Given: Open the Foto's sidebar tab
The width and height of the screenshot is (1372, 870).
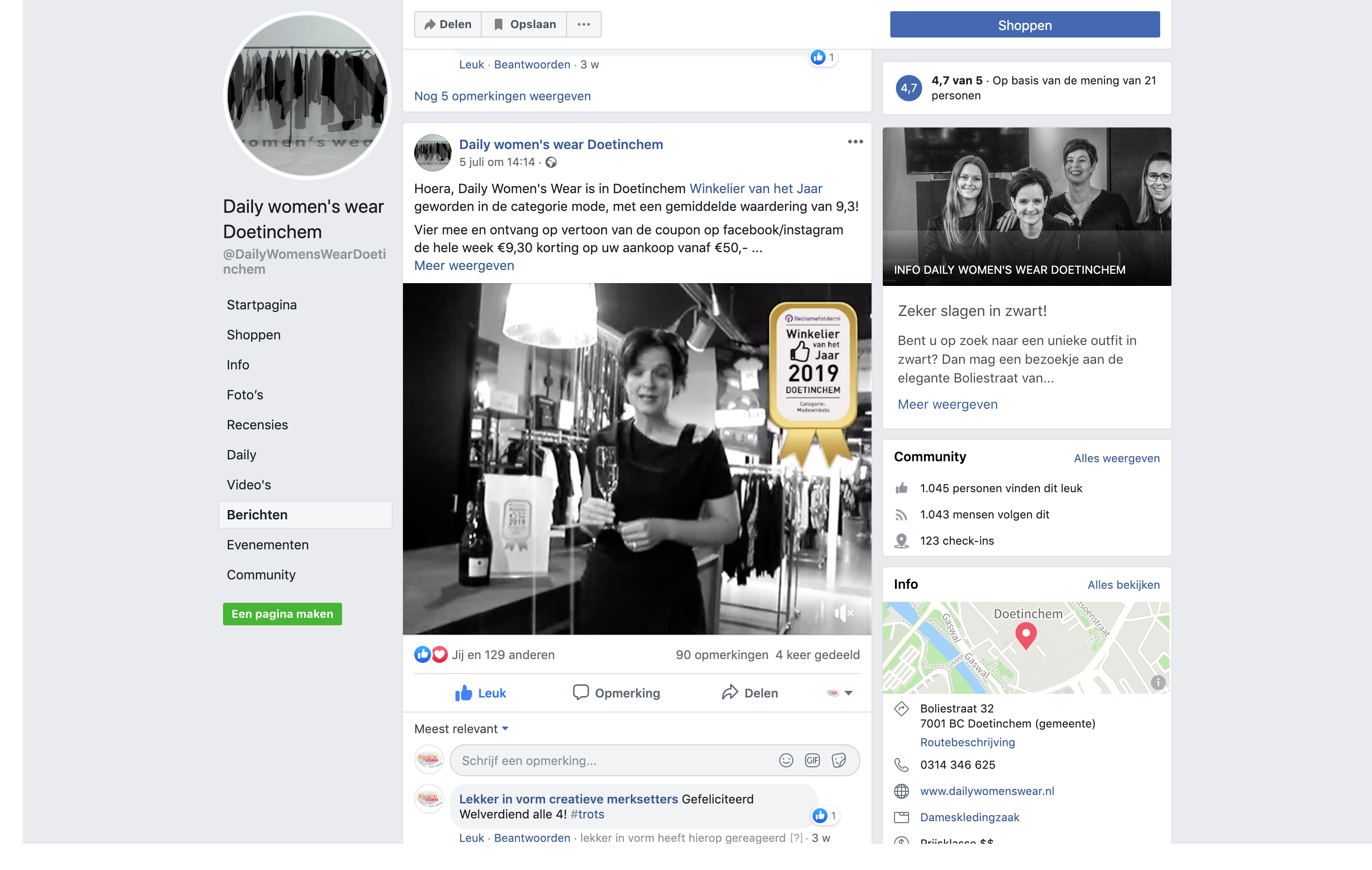Looking at the screenshot, I should 245,395.
